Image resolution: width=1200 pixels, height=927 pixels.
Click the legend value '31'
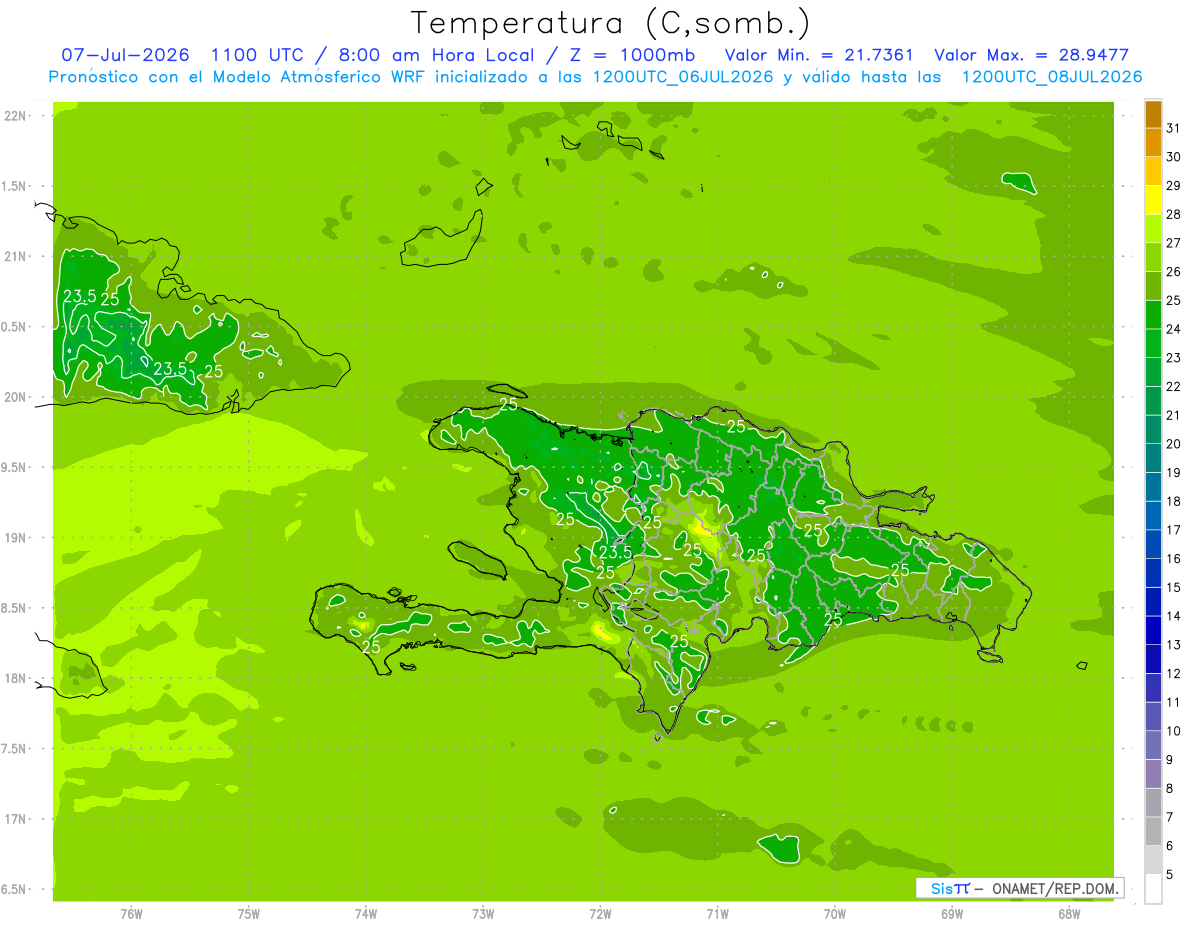tap(1174, 128)
